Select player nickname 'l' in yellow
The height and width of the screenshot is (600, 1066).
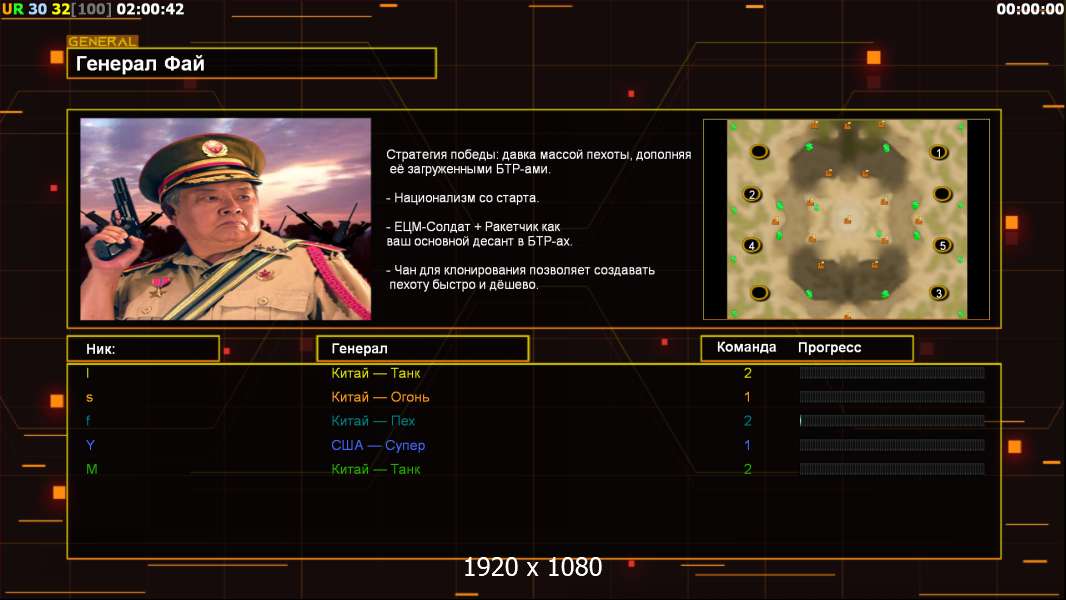pyautogui.click(x=88, y=373)
